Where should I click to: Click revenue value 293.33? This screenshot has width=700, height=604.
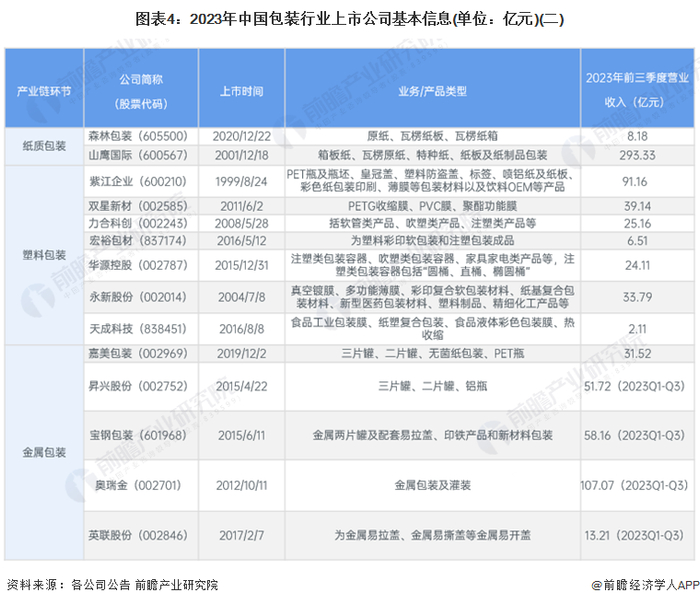(x=637, y=155)
